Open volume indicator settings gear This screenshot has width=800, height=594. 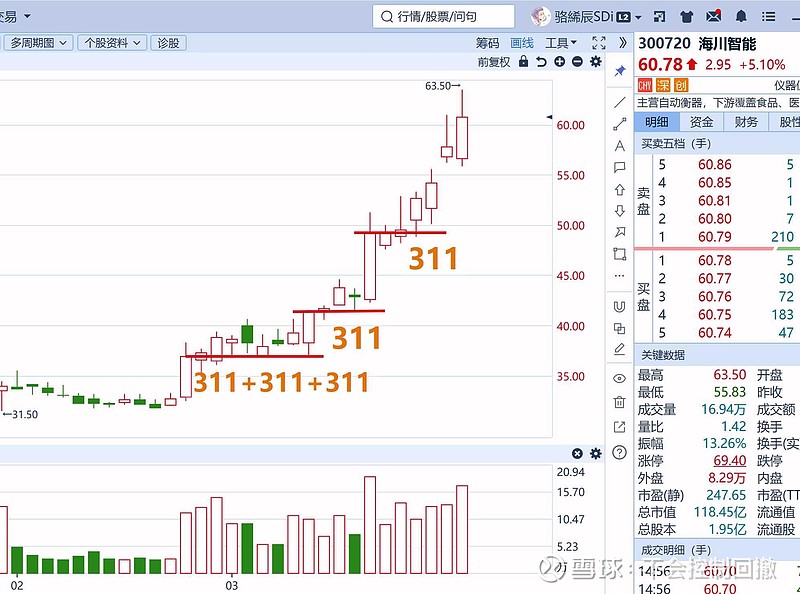pyautogui.click(x=595, y=454)
